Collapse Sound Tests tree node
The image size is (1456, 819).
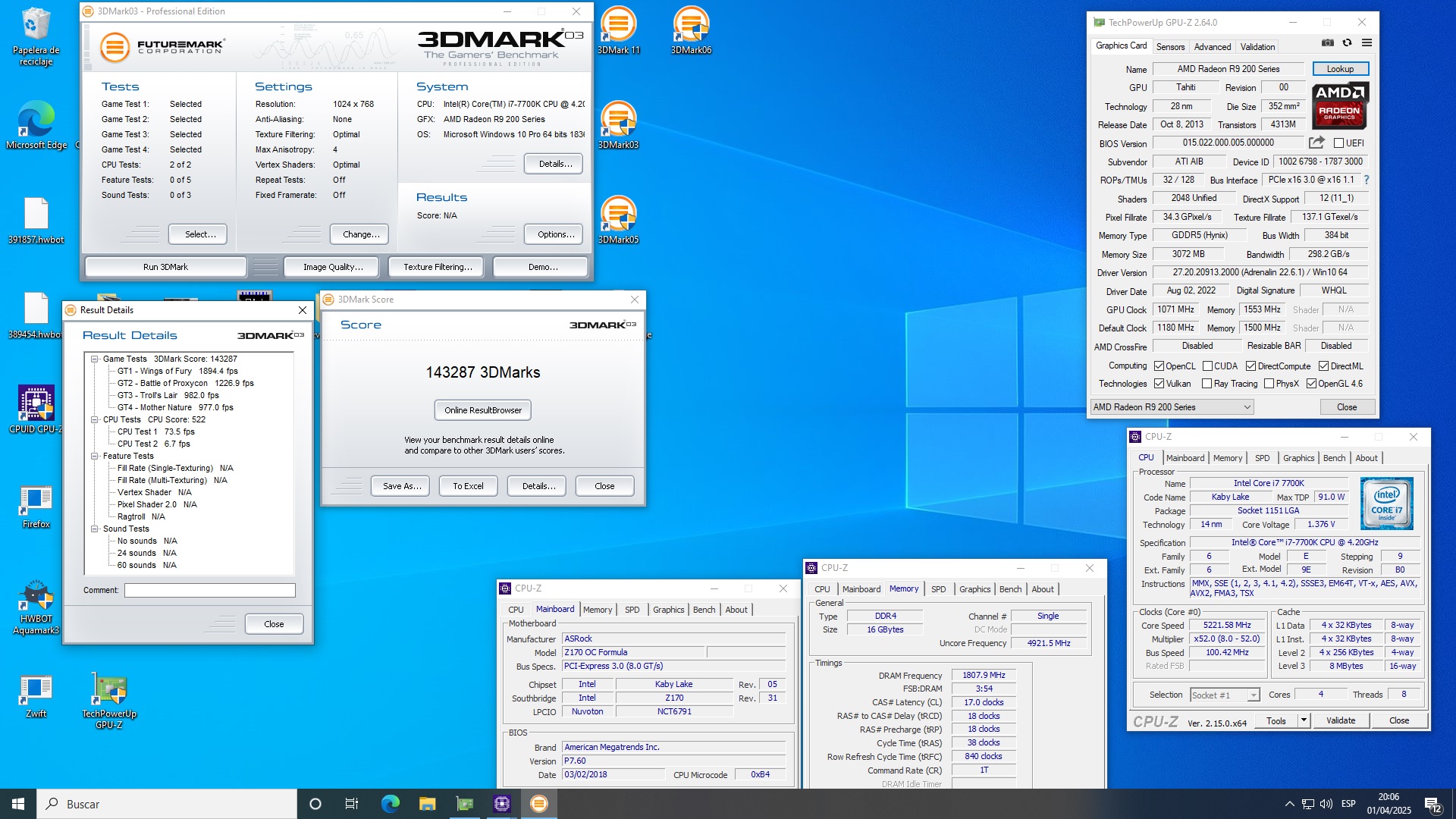click(95, 529)
